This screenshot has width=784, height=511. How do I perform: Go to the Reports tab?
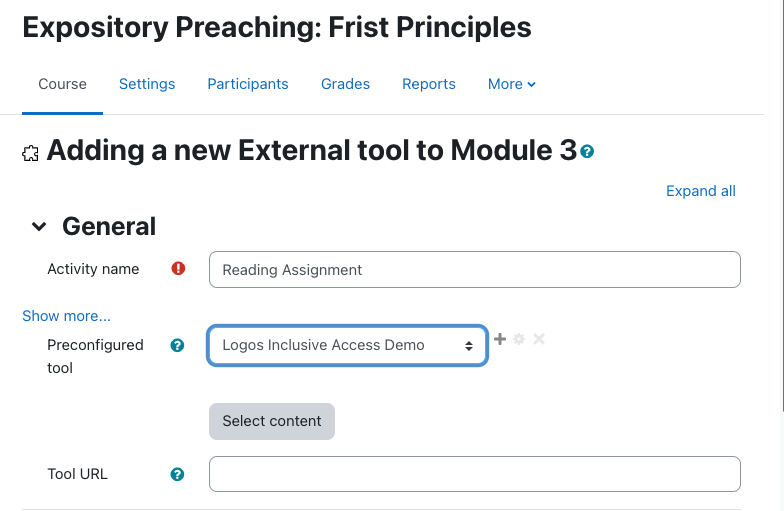pos(429,84)
